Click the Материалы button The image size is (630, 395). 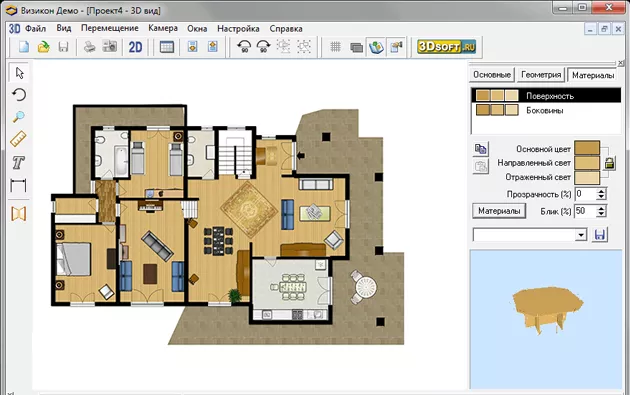click(499, 211)
